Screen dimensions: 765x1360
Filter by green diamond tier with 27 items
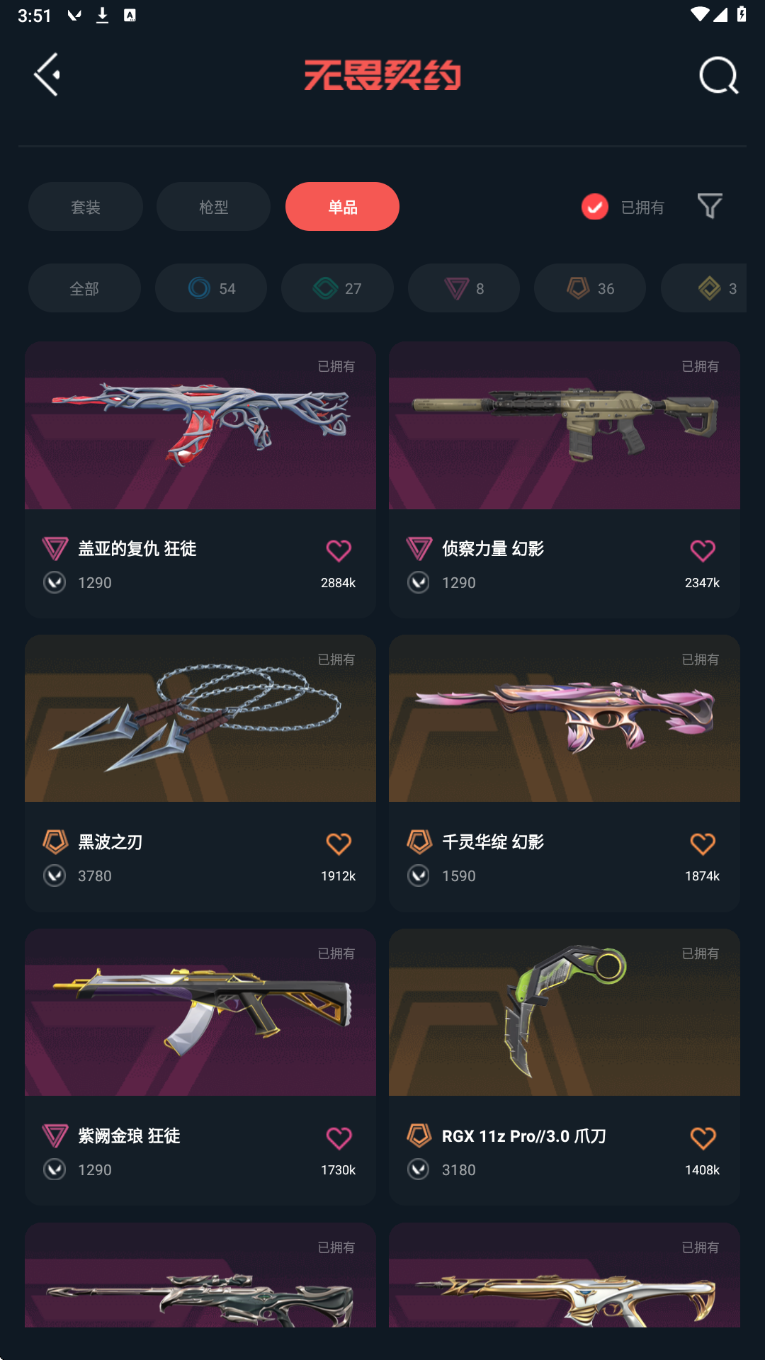[337, 288]
